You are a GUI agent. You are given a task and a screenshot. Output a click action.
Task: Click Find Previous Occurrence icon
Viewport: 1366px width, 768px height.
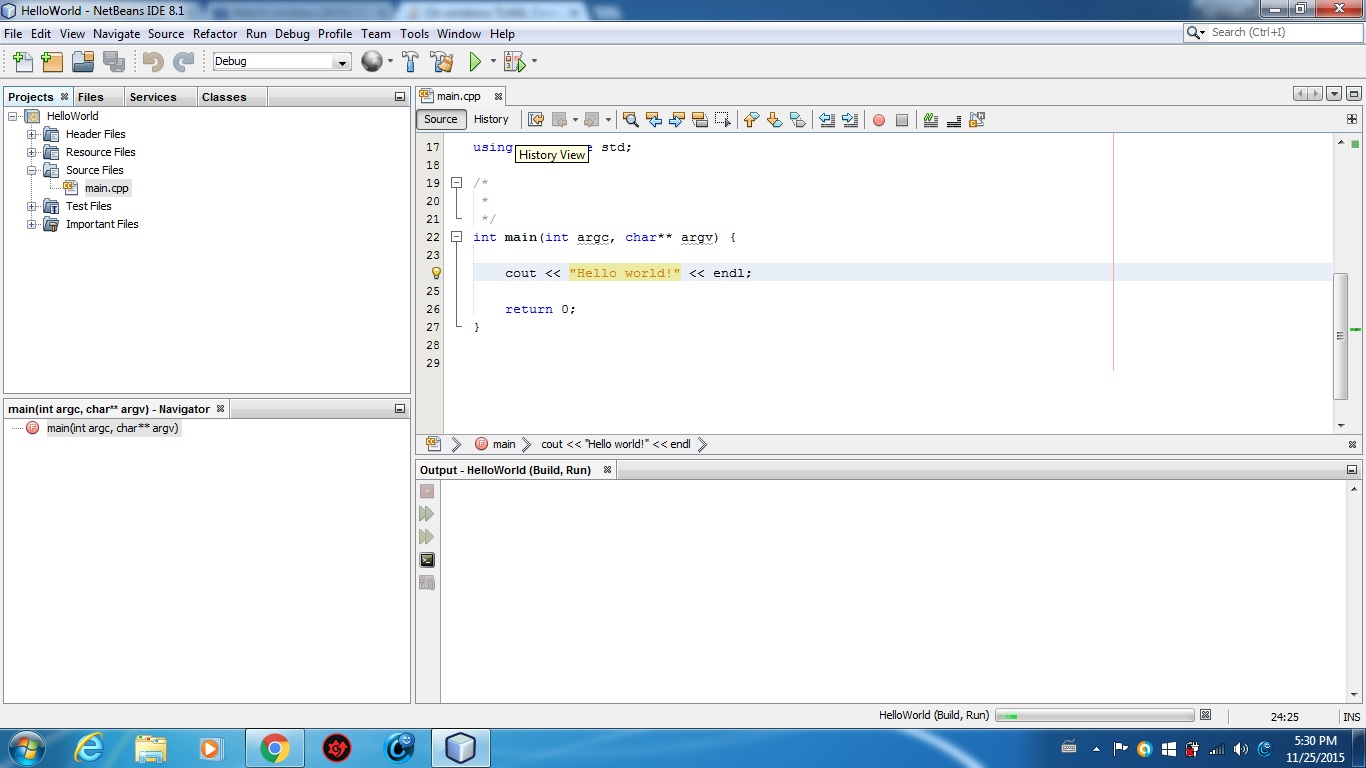click(654, 120)
